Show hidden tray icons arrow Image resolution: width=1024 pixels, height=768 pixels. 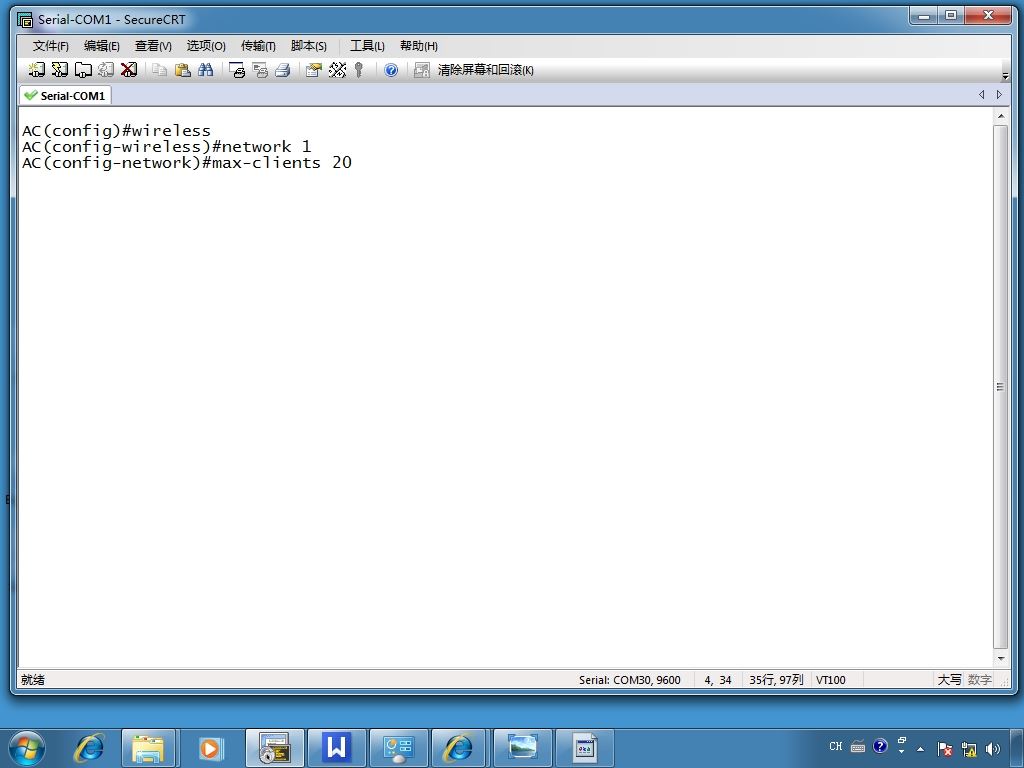click(921, 749)
